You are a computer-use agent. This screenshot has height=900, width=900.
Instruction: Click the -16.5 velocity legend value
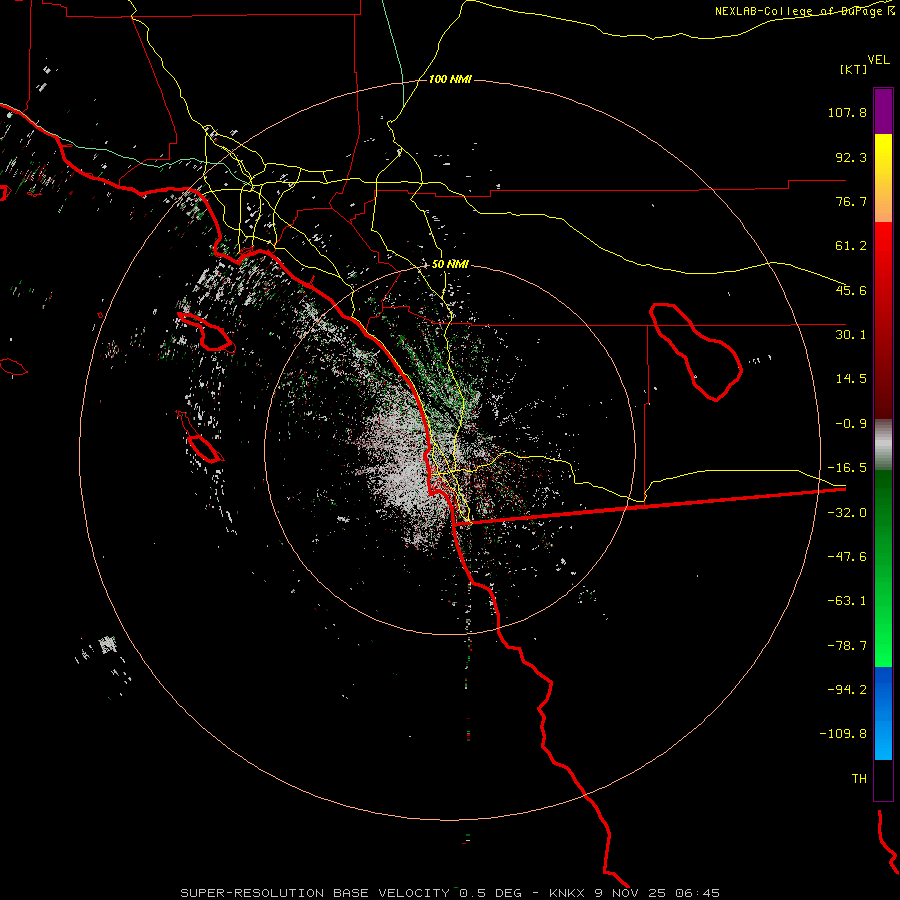[847, 468]
